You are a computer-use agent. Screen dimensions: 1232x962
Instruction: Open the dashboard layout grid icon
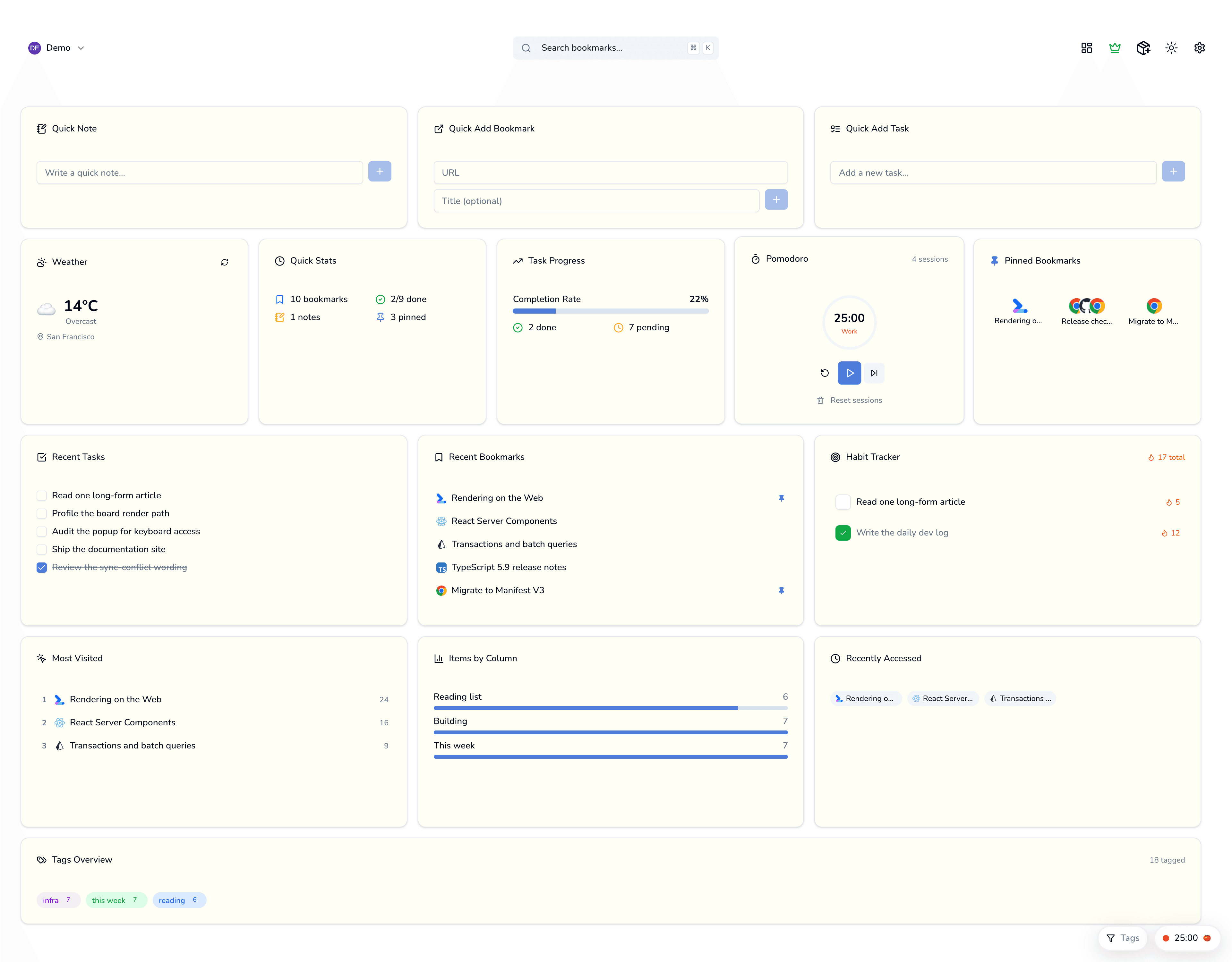click(x=1086, y=48)
